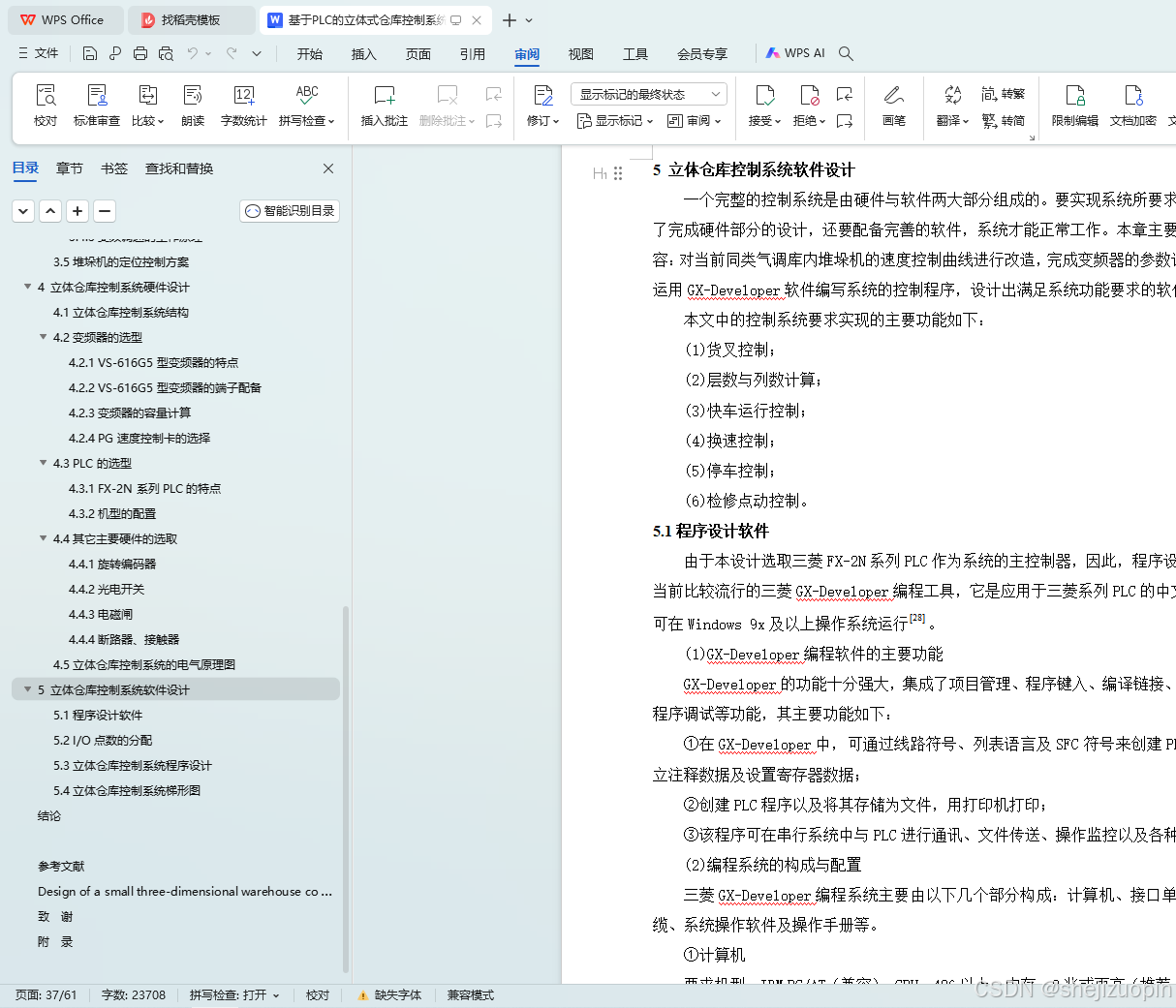
Task: Open the 开始 ribbon tab
Action: point(310,54)
